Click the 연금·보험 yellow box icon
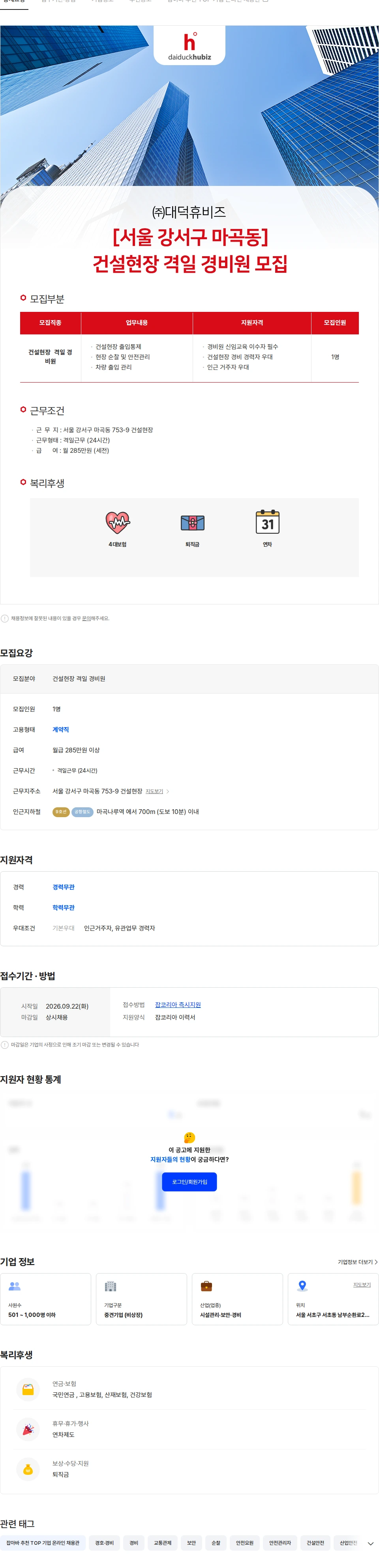The height and width of the screenshot is (1568, 379). 28,1389
